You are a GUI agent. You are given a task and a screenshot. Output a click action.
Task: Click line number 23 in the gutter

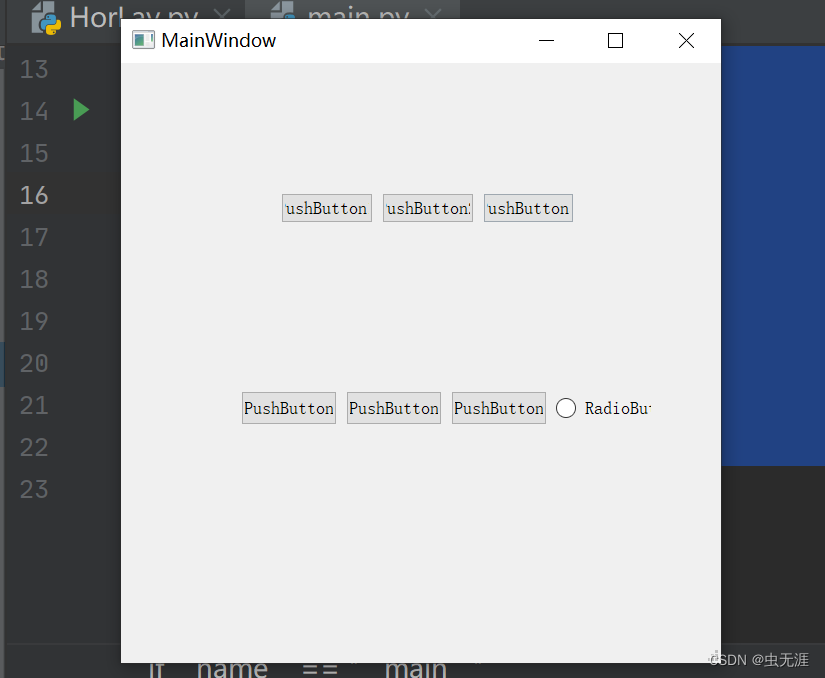[x=34, y=489]
